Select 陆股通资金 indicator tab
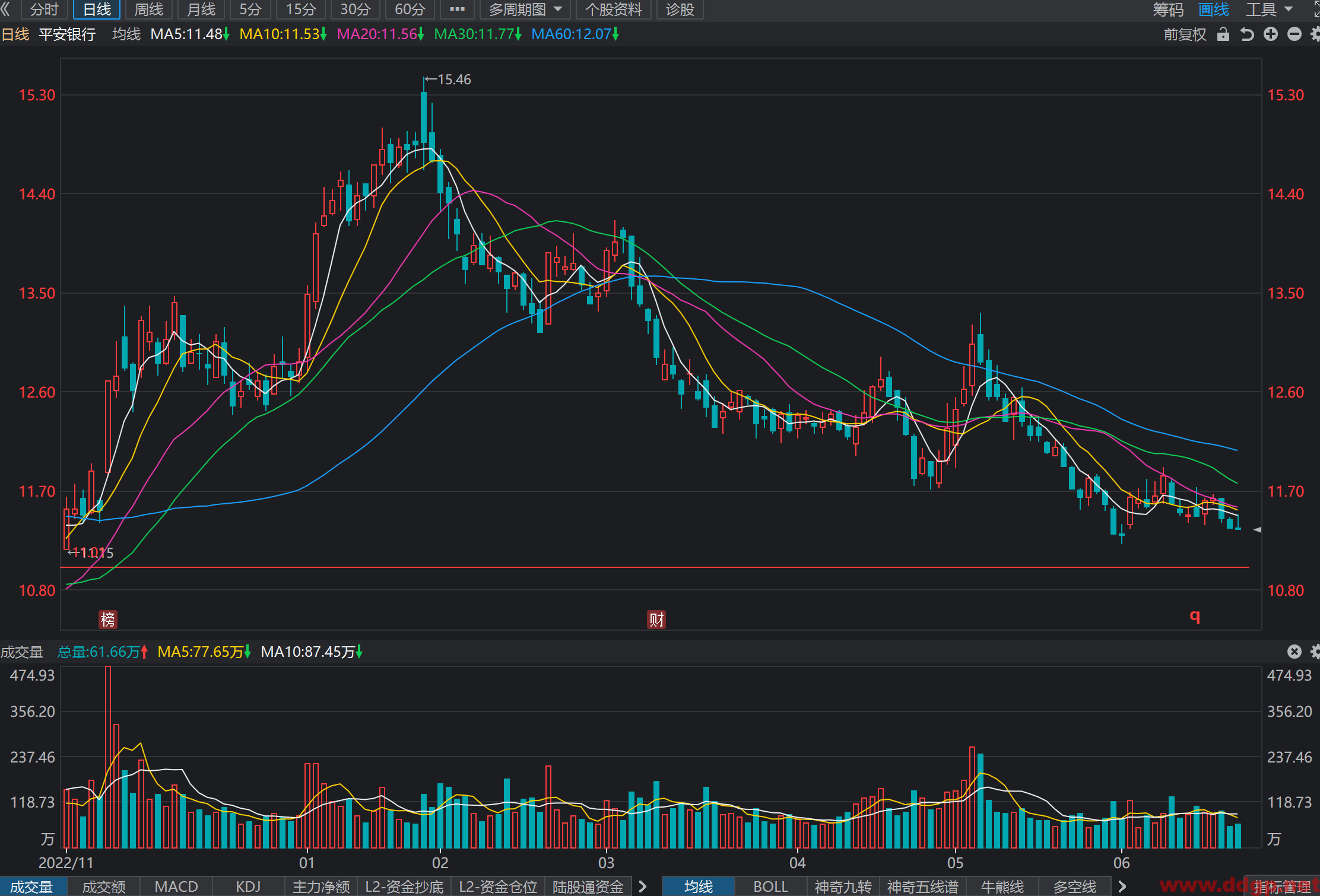1320x896 pixels. pyautogui.click(x=588, y=887)
